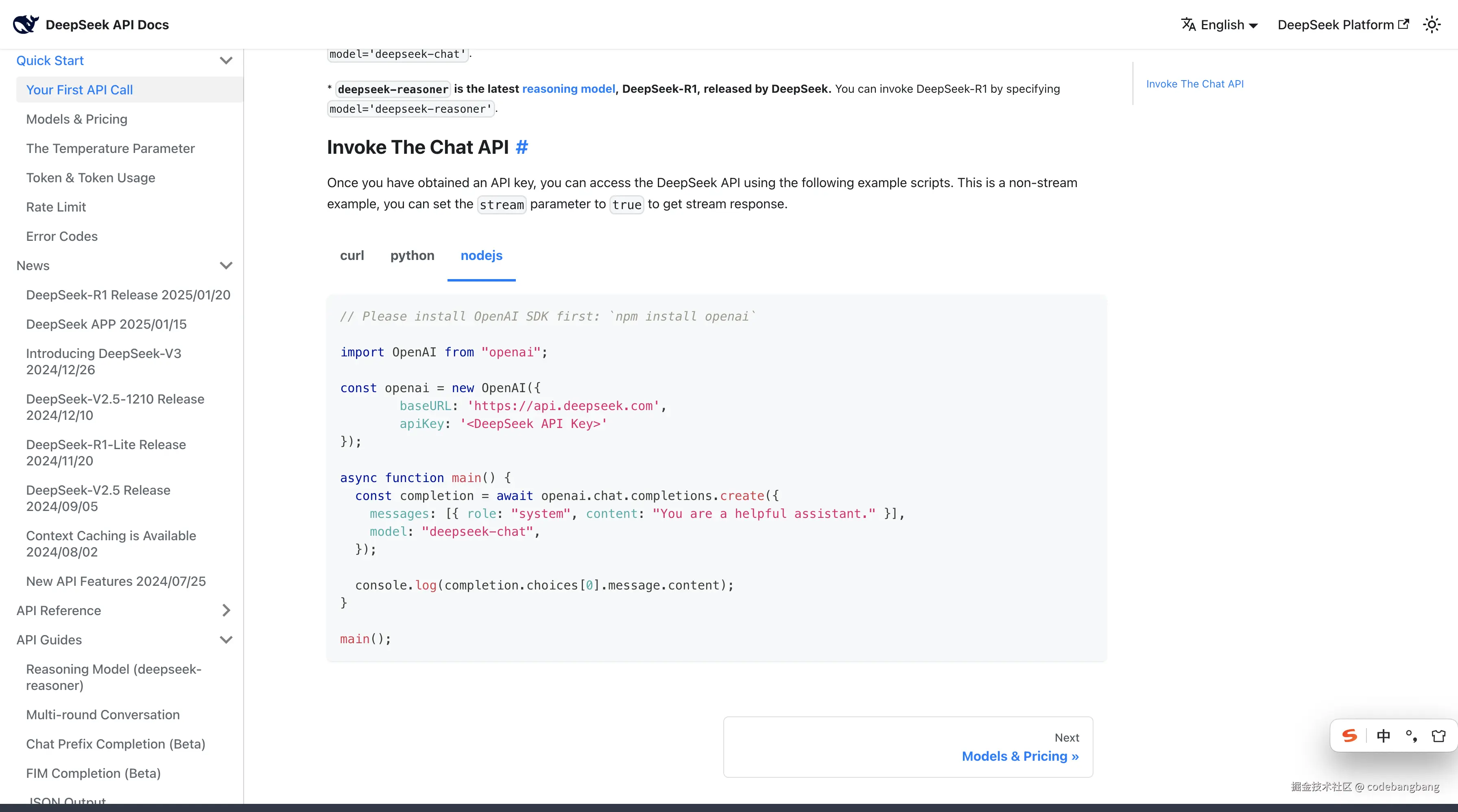Click the model='deepseek-reasoner' inline code
The height and width of the screenshot is (812, 1458).
pyautogui.click(x=410, y=109)
